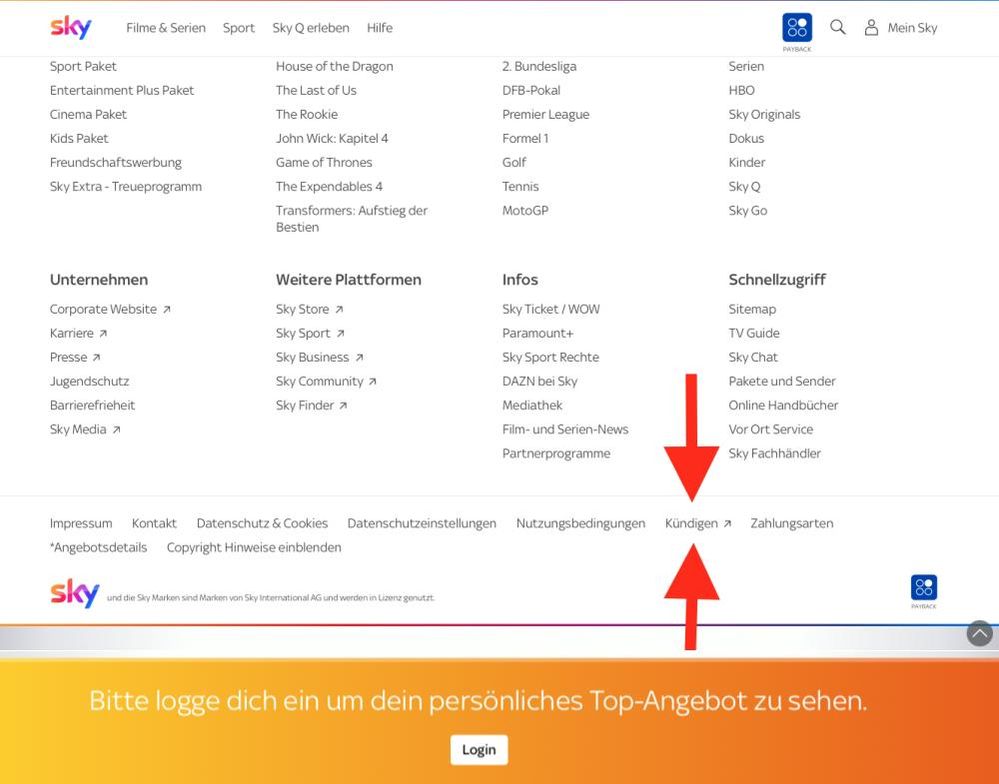Image resolution: width=999 pixels, height=784 pixels.
Task: Open the Sport Paket link
Action: (83, 66)
